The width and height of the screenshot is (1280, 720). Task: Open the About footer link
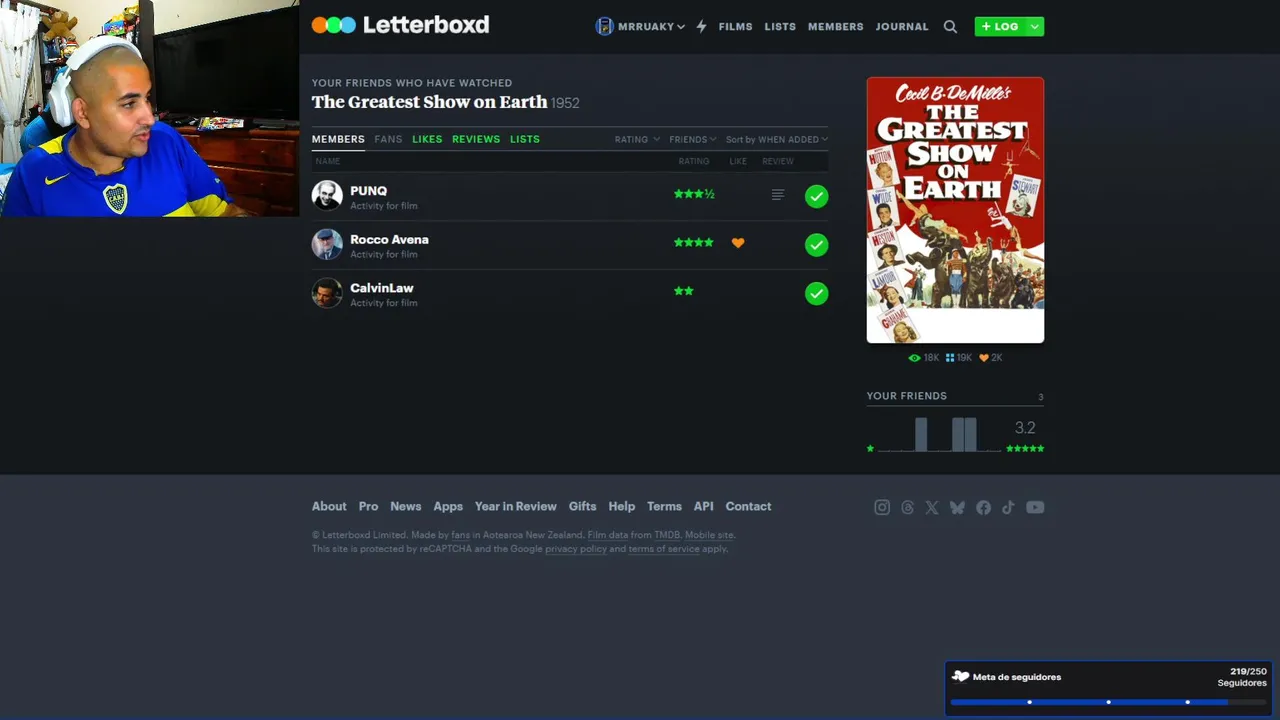pyautogui.click(x=329, y=506)
